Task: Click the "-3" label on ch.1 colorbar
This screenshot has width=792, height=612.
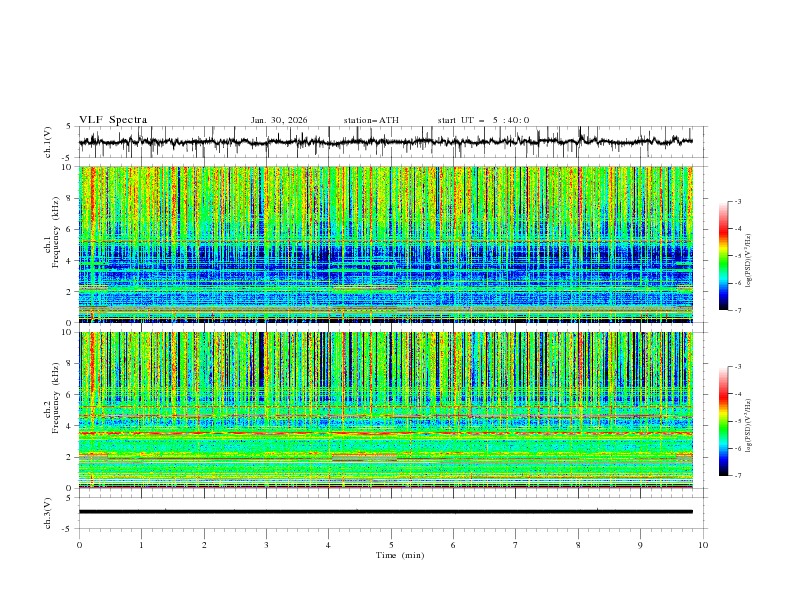Action: 737,201
